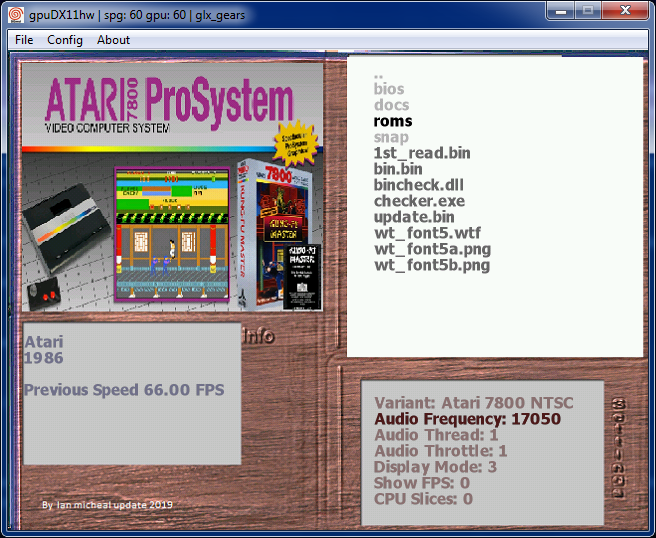Select the file 'wt_font5a.png'
The image size is (656, 538).
tap(433, 249)
